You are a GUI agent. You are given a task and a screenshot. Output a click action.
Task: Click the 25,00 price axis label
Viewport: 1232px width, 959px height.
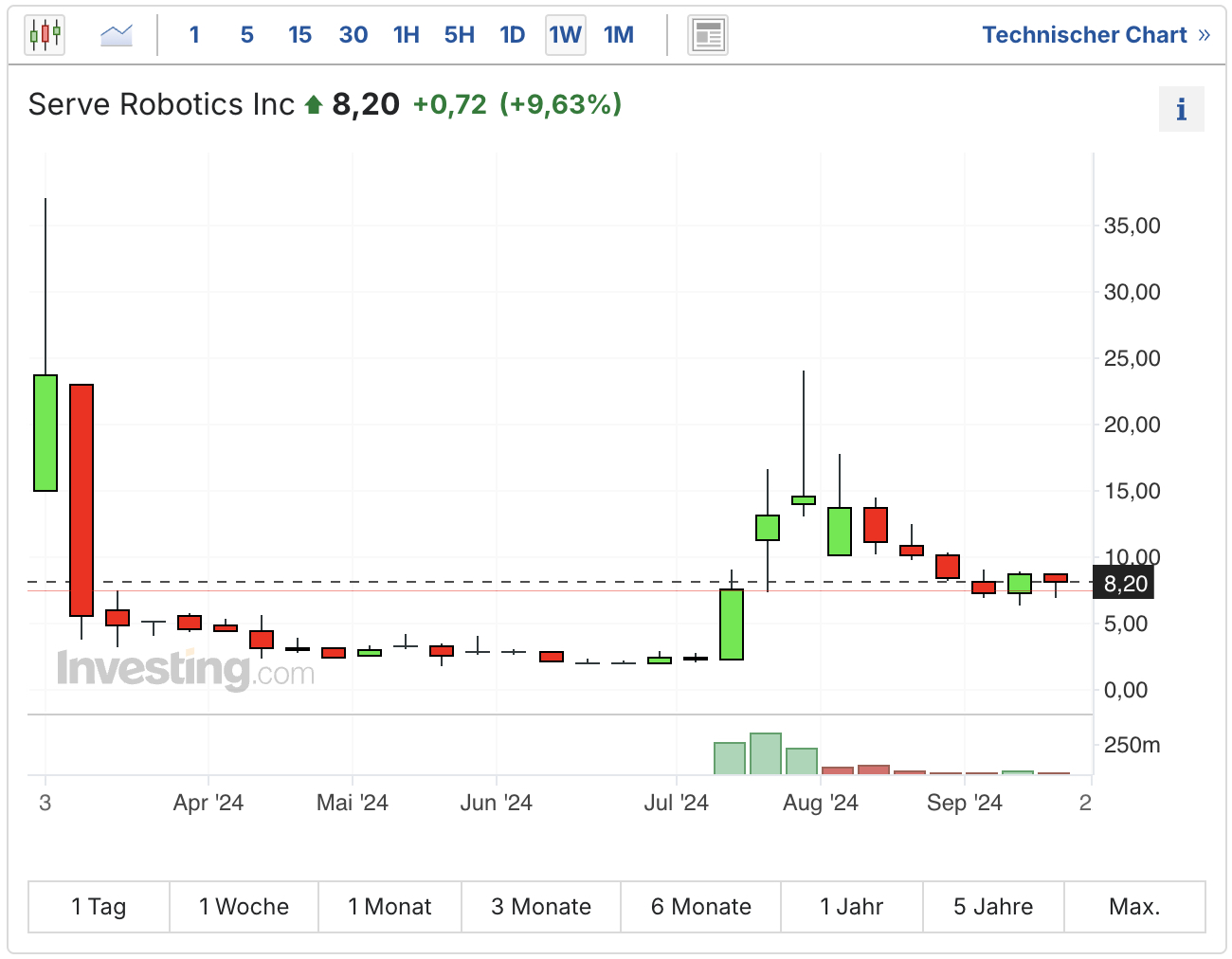[x=1132, y=358]
